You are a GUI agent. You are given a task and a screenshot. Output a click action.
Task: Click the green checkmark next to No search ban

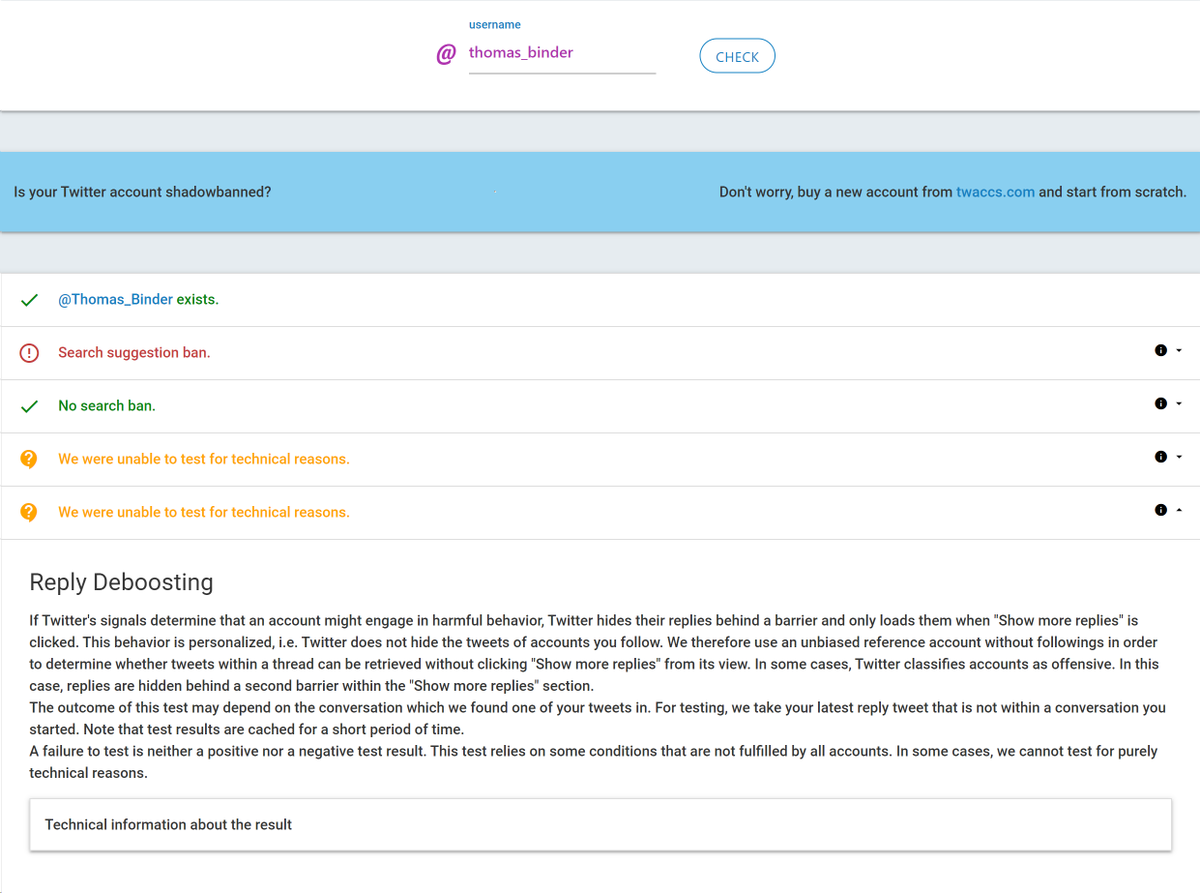29,406
